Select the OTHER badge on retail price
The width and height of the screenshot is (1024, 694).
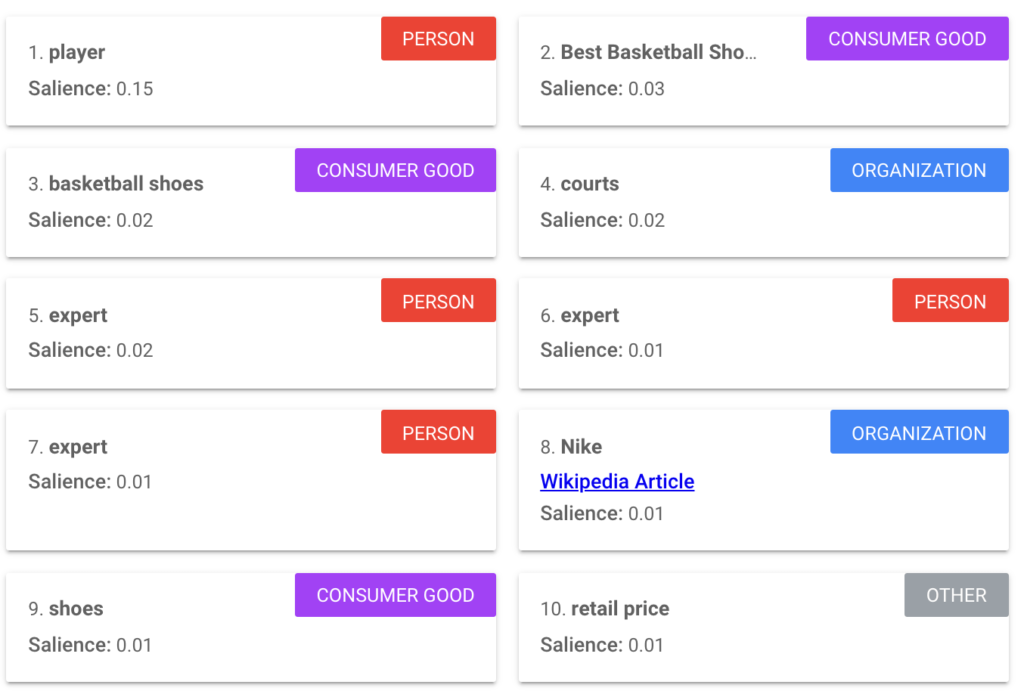tap(955, 595)
